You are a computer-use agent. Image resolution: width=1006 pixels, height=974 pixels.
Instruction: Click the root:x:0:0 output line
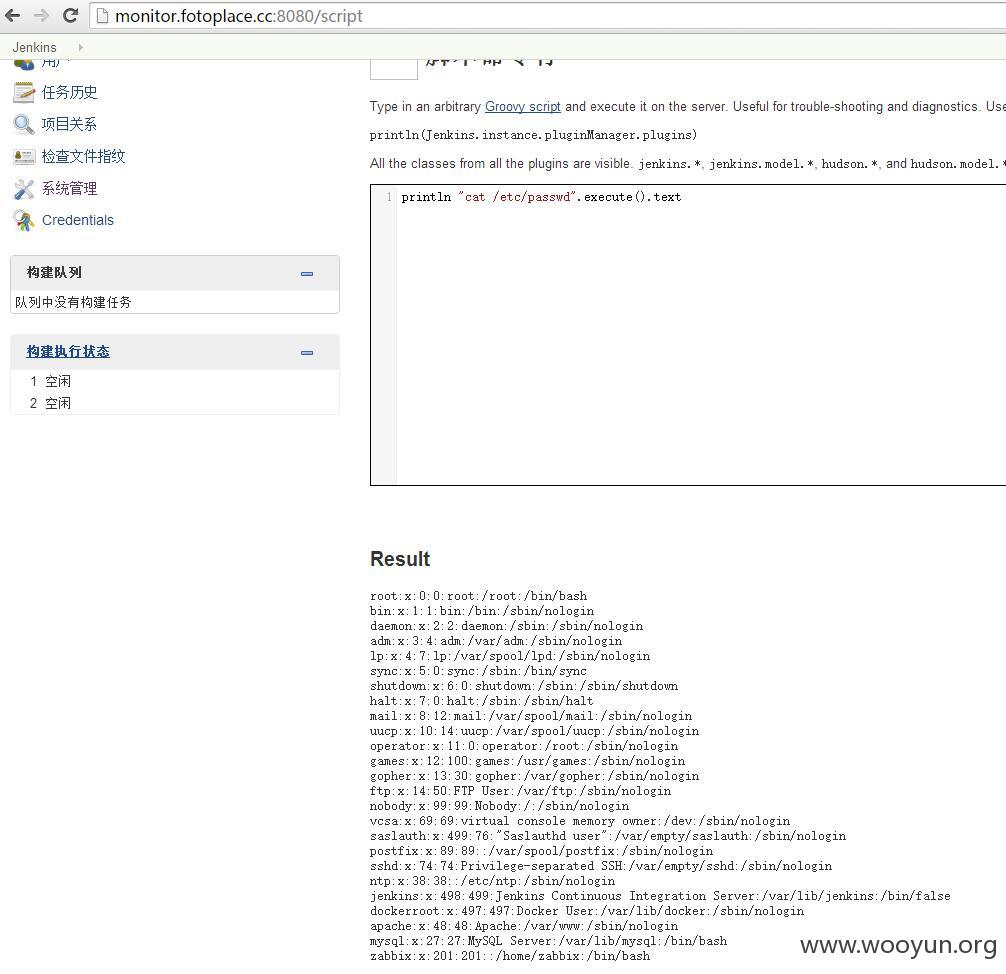(x=479, y=596)
